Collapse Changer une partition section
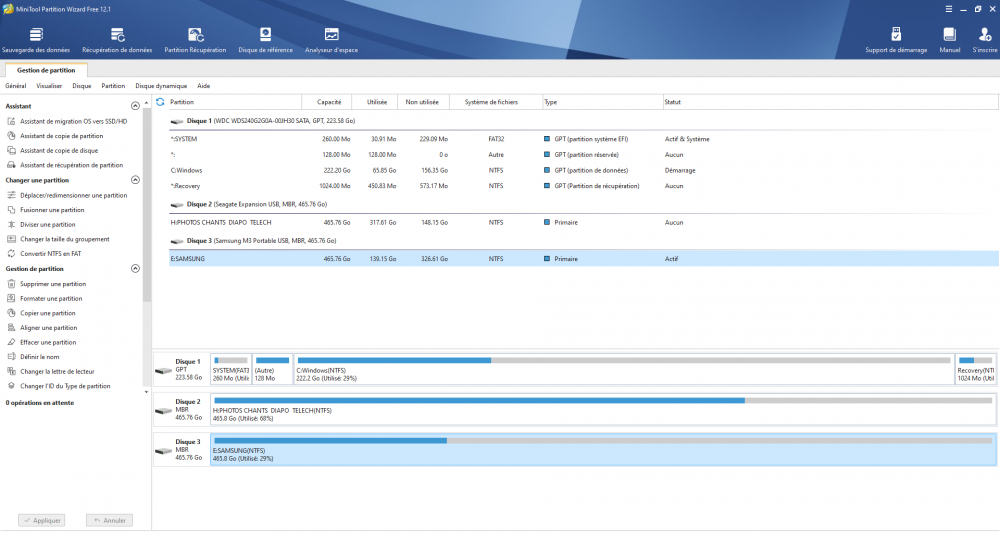This screenshot has width=1000, height=542. (135, 180)
